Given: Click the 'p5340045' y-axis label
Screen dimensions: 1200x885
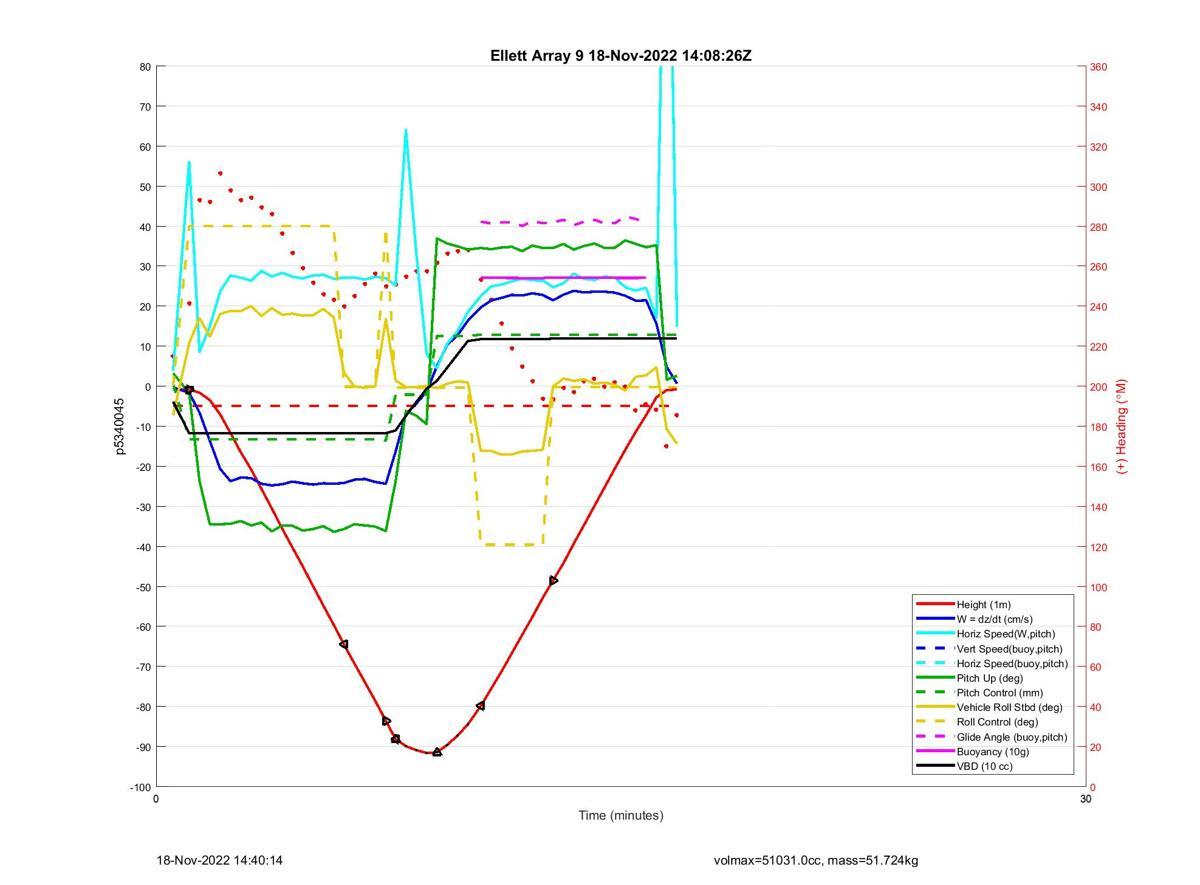Looking at the screenshot, I should point(119,426).
